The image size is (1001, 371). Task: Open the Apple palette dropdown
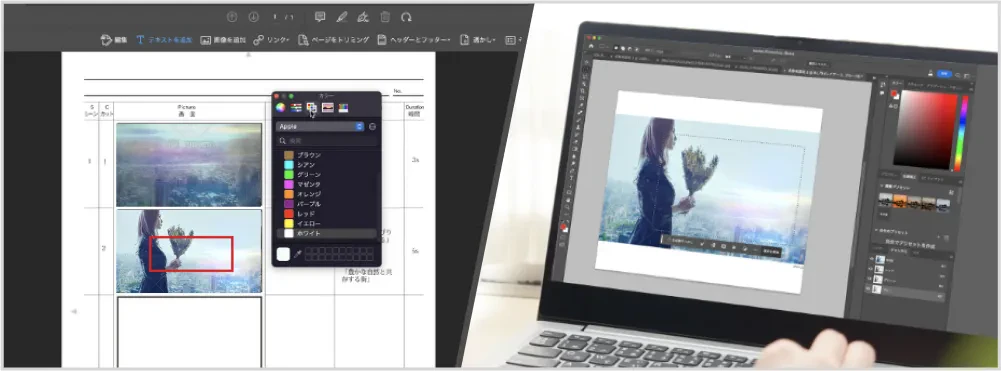[320, 126]
